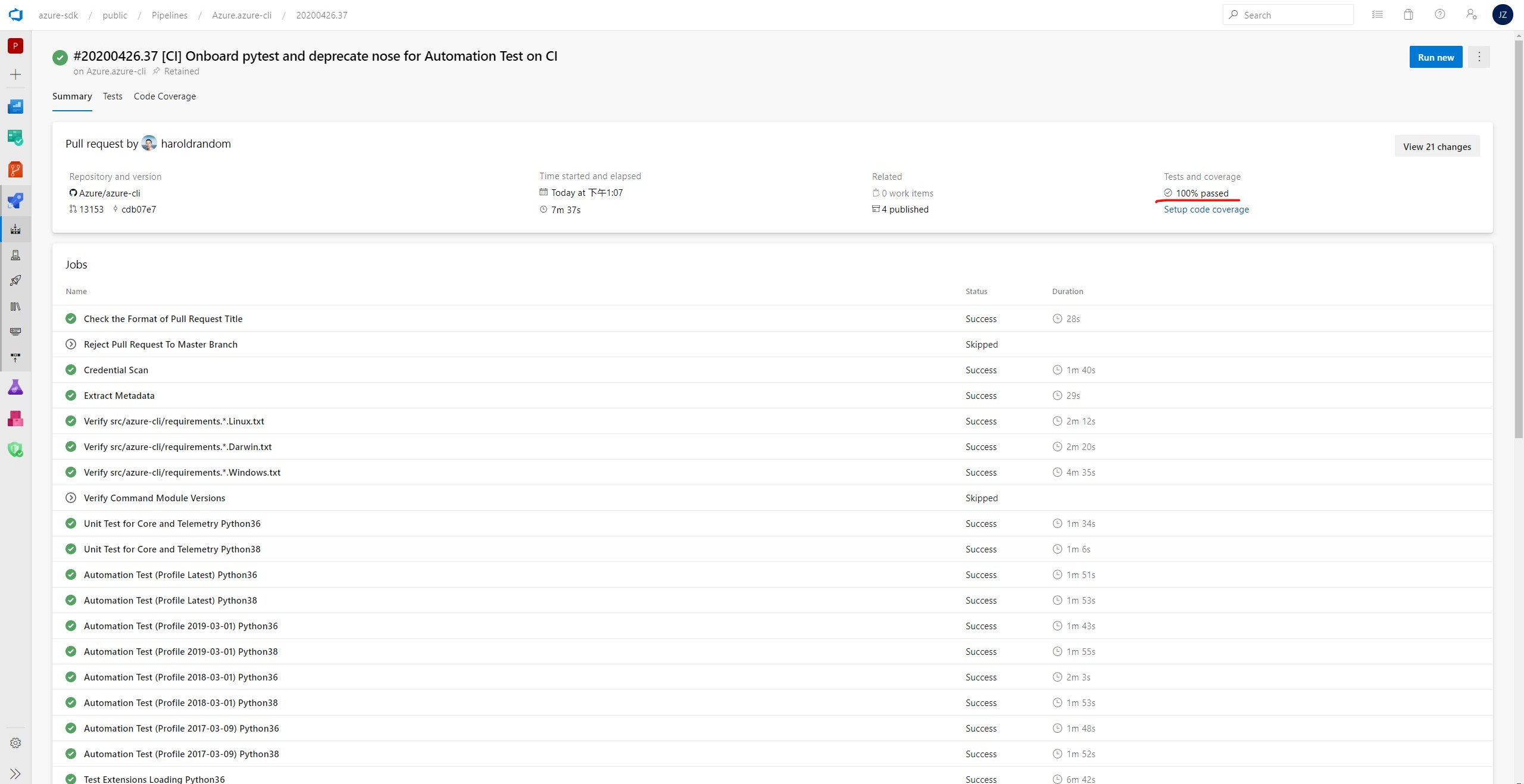The width and height of the screenshot is (1524, 784).
Task: Switch to the Code Coverage tab
Action: 165,96
